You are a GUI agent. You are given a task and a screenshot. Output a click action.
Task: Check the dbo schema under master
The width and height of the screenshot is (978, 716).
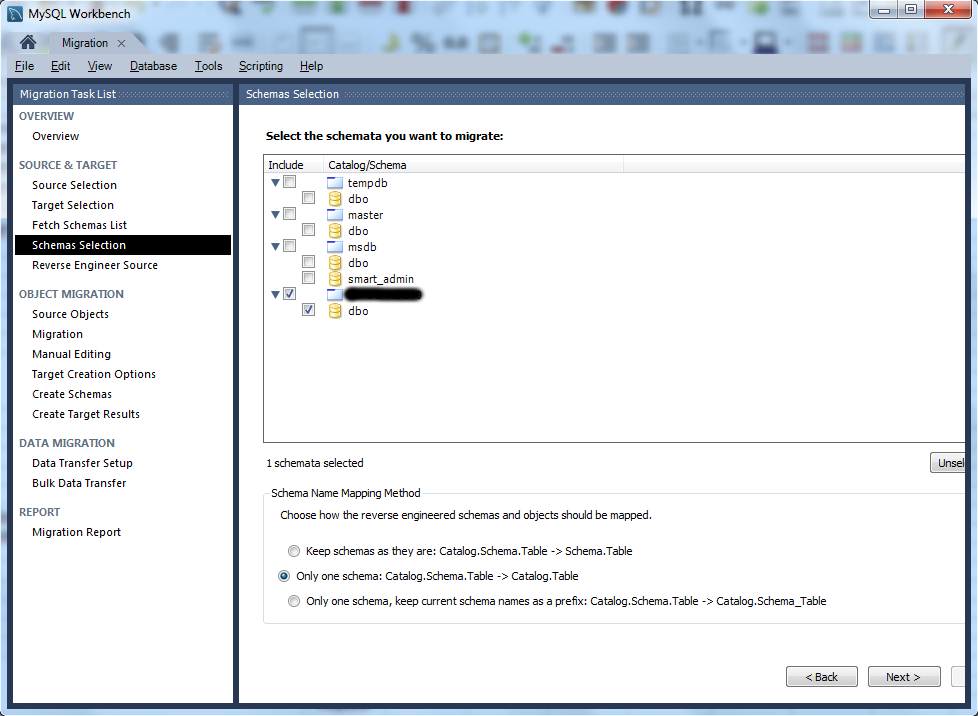(x=308, y=230)
